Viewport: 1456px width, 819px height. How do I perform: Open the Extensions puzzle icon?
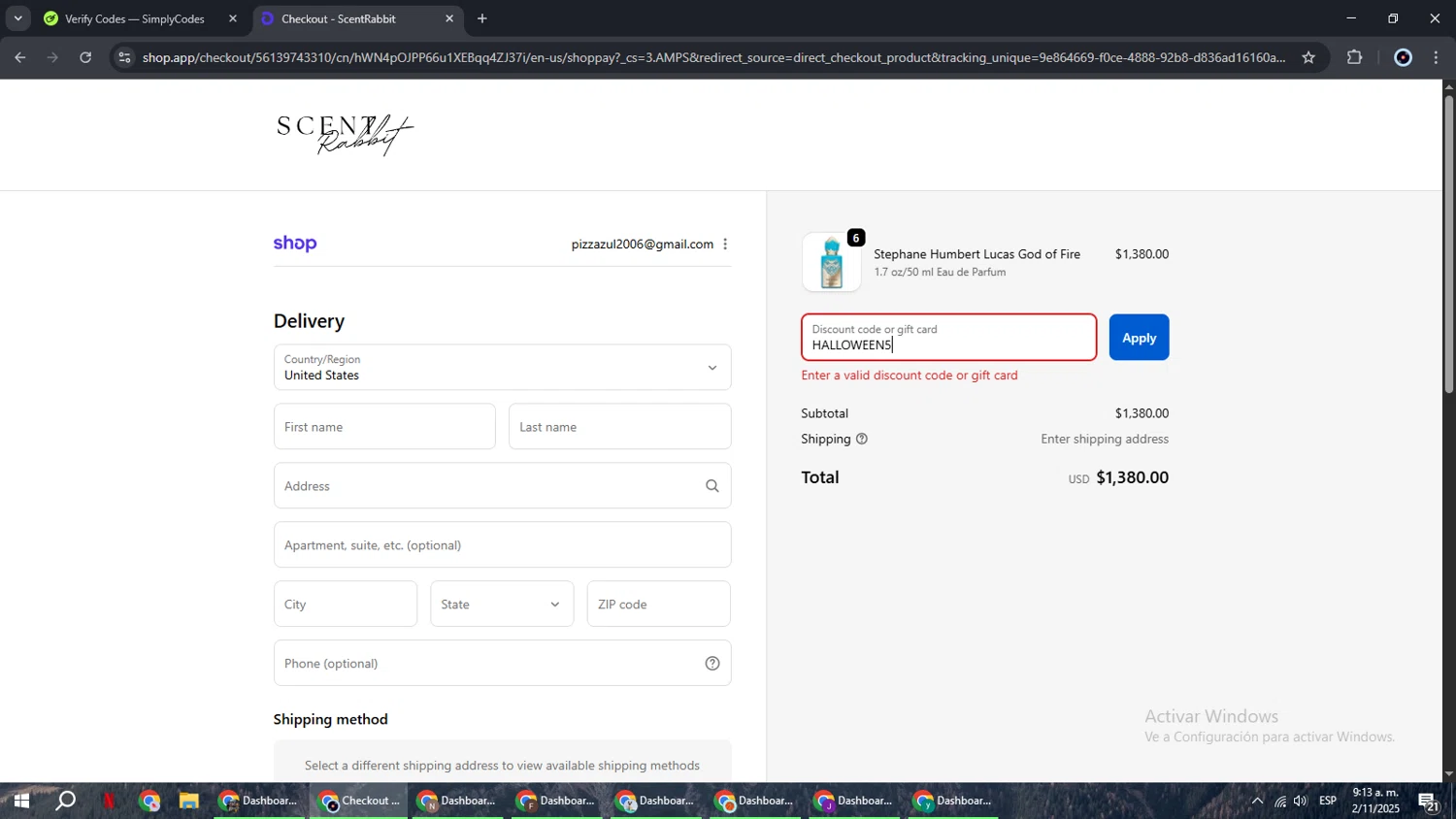pos(1355,57)
